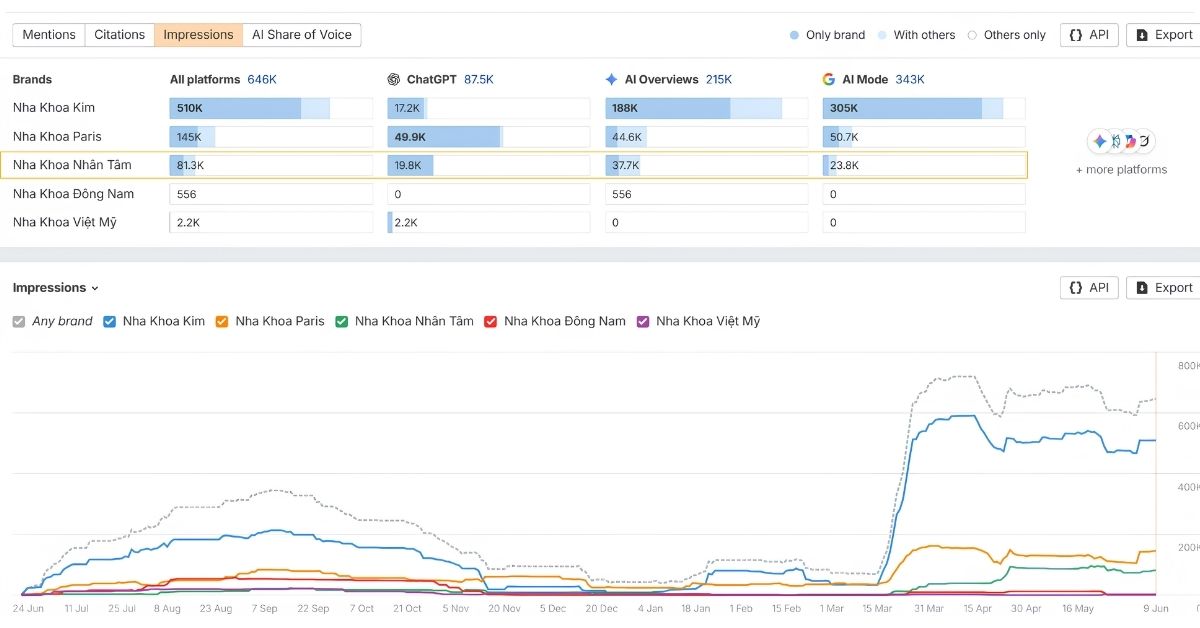This screenshot has width=1200, height=628.
Task: Click the 19.8K ChatGPT bar
Action: point(489,165)
